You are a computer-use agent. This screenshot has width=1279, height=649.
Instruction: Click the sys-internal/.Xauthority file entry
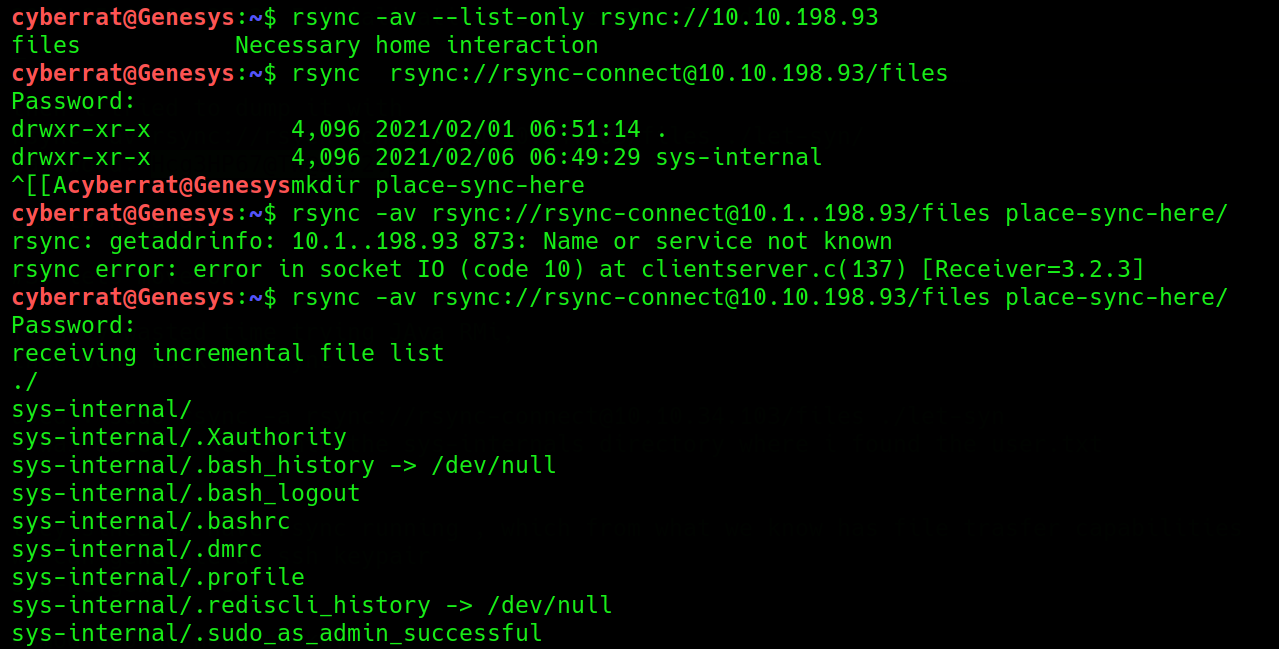pyautogui.click(x=178, y=437)
